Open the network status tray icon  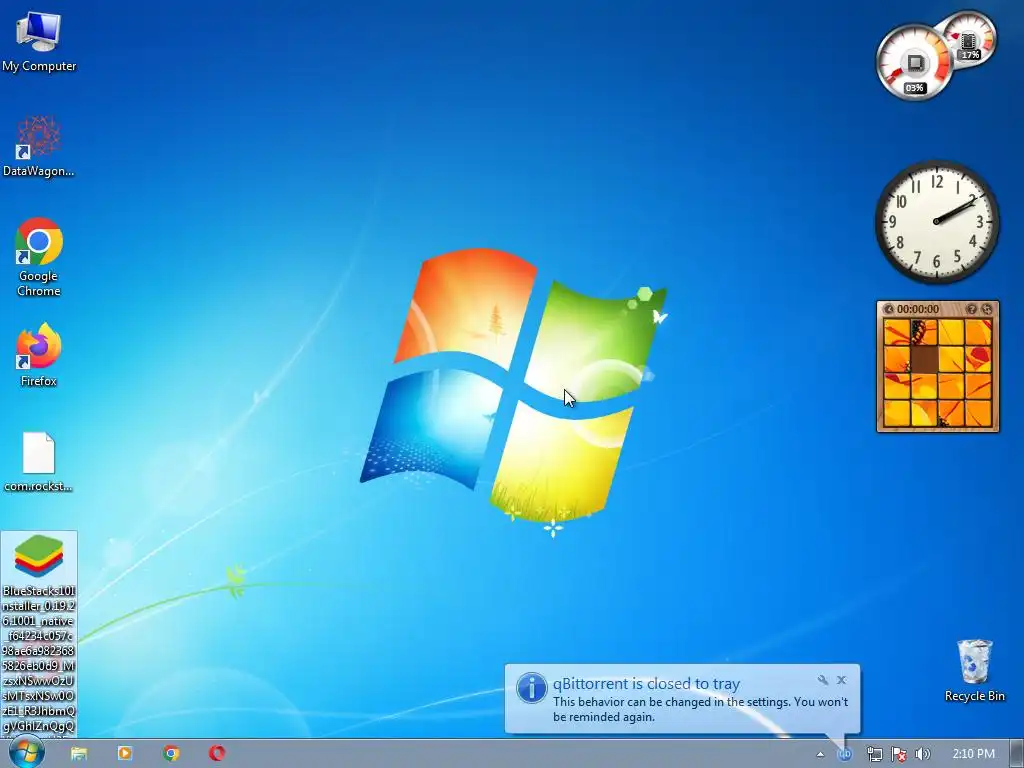[x=874, y=754]
